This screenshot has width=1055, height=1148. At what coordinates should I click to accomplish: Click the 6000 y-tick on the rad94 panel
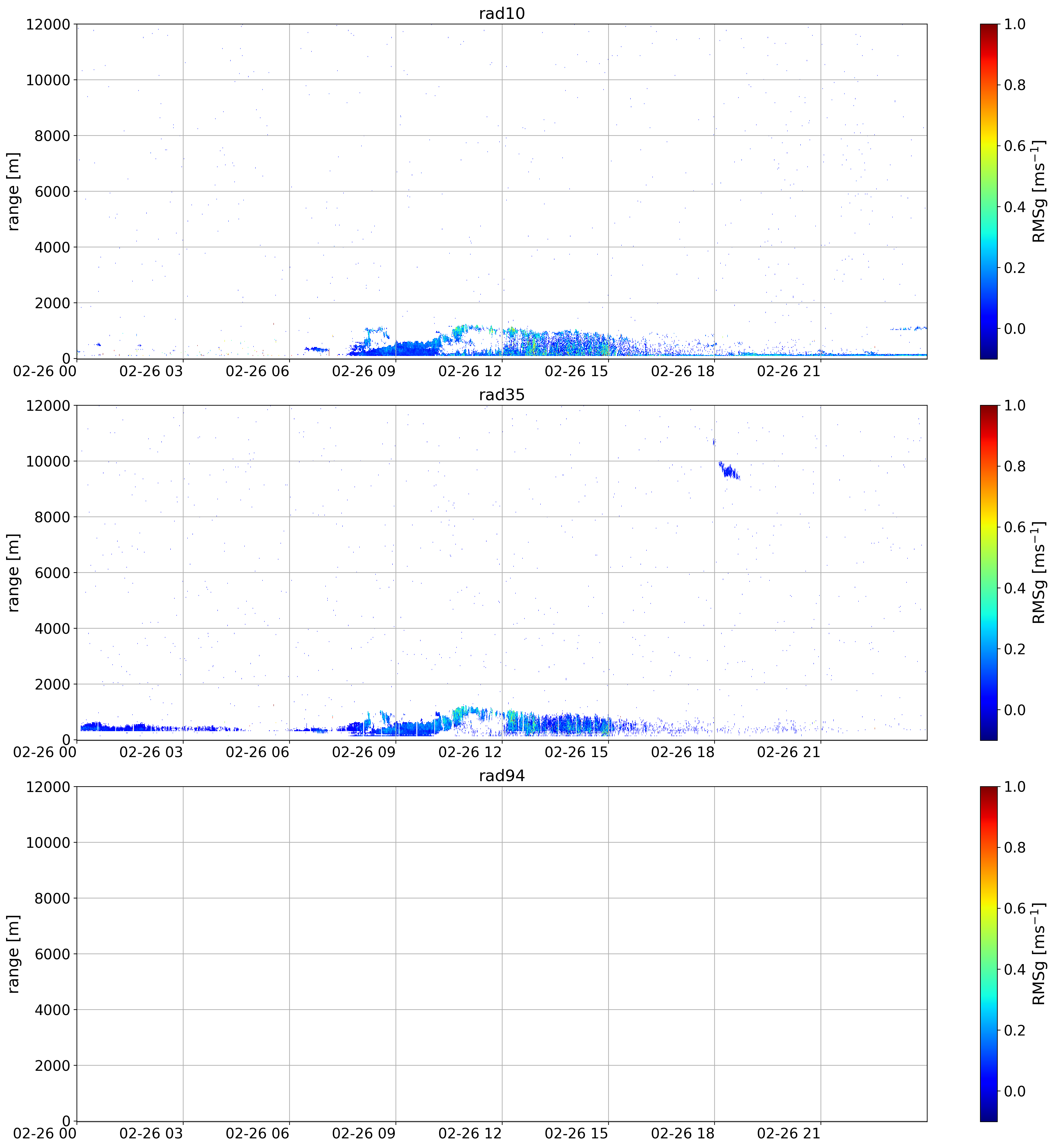(53, 954)
